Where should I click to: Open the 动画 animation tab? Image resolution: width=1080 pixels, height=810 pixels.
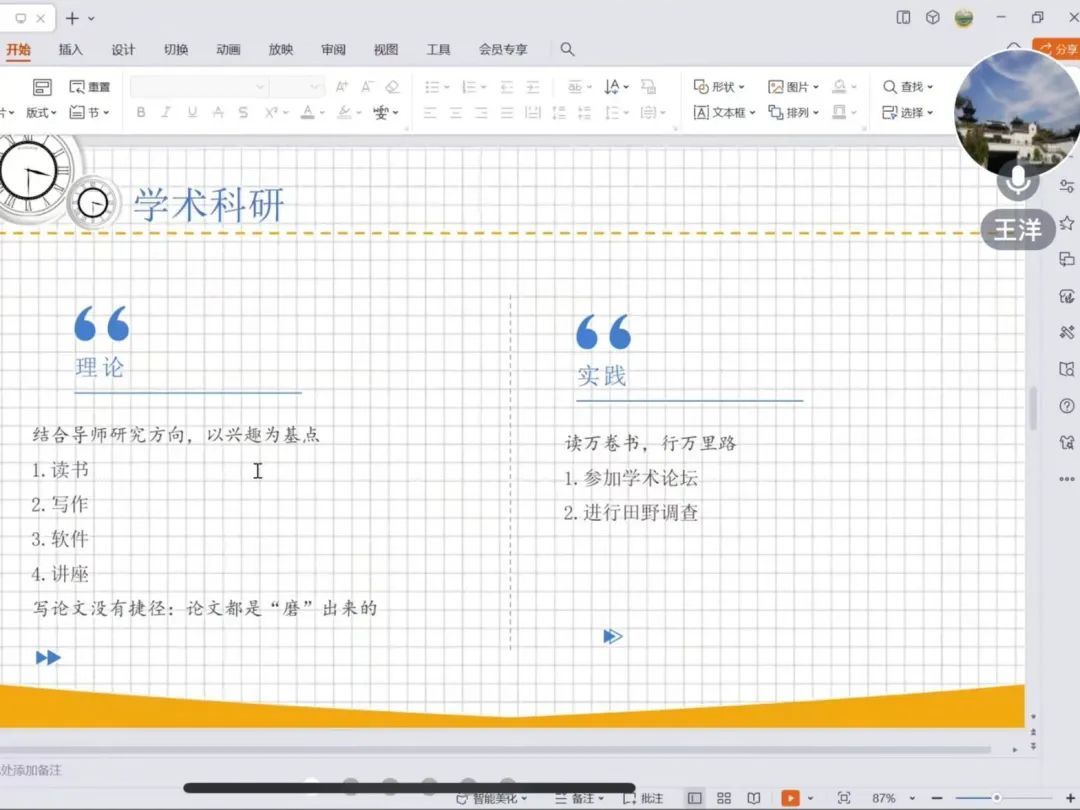(x=228, y=49)
